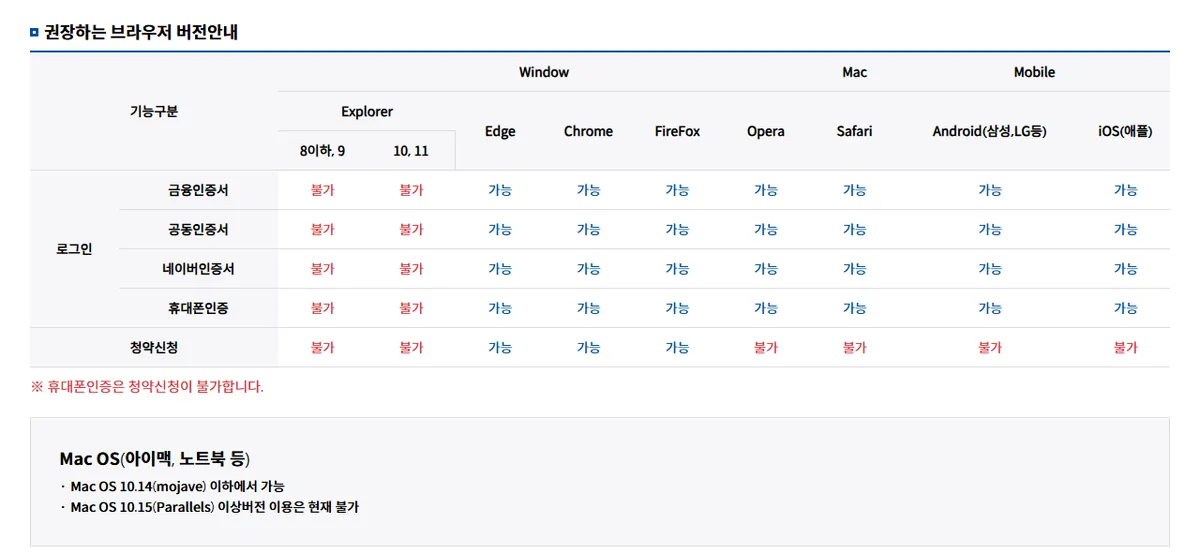This screenshot has width=1200, height=553.
Task: Select the Safari column header
Action: tap(855, 131)
